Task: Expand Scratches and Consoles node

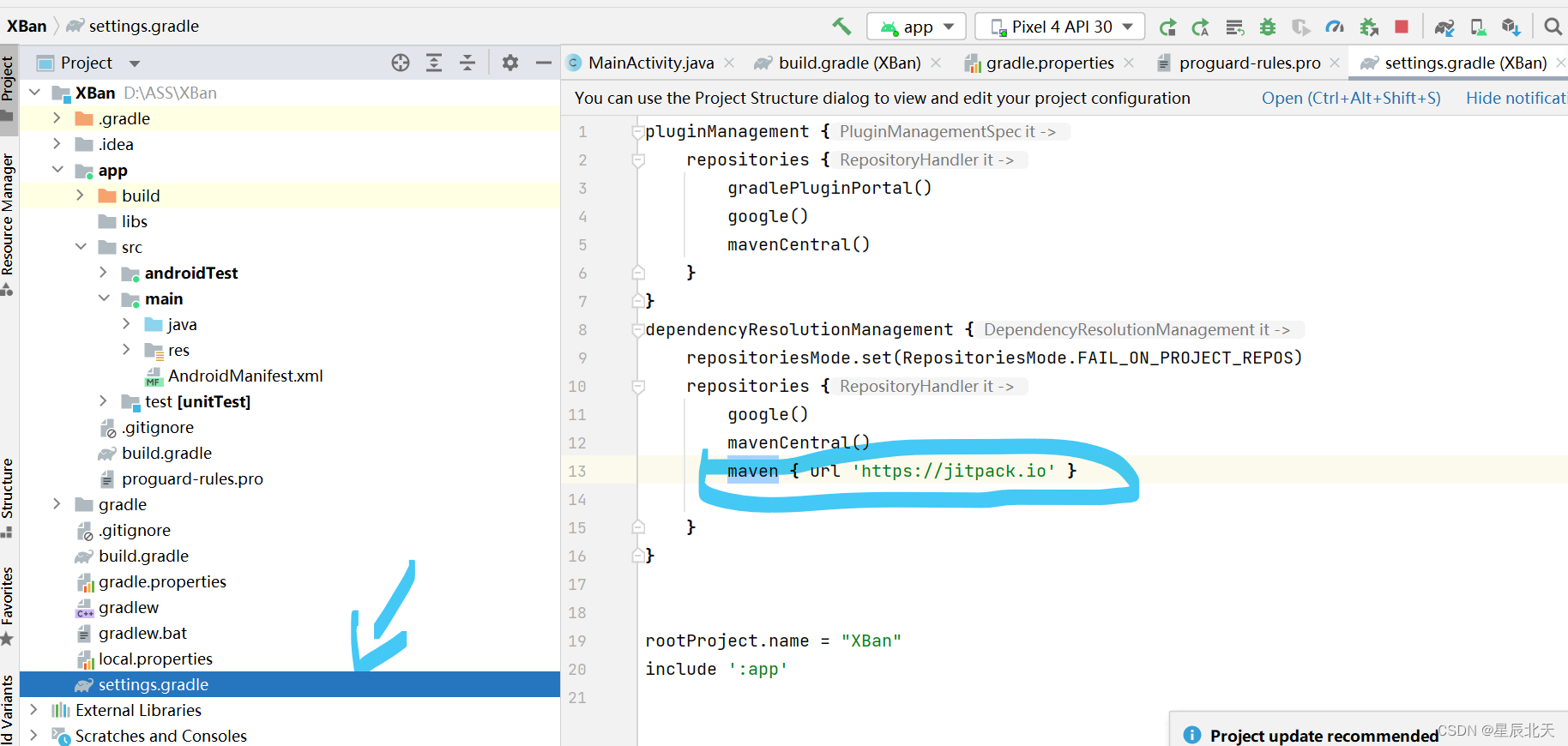Action: (x=33, y=735)
